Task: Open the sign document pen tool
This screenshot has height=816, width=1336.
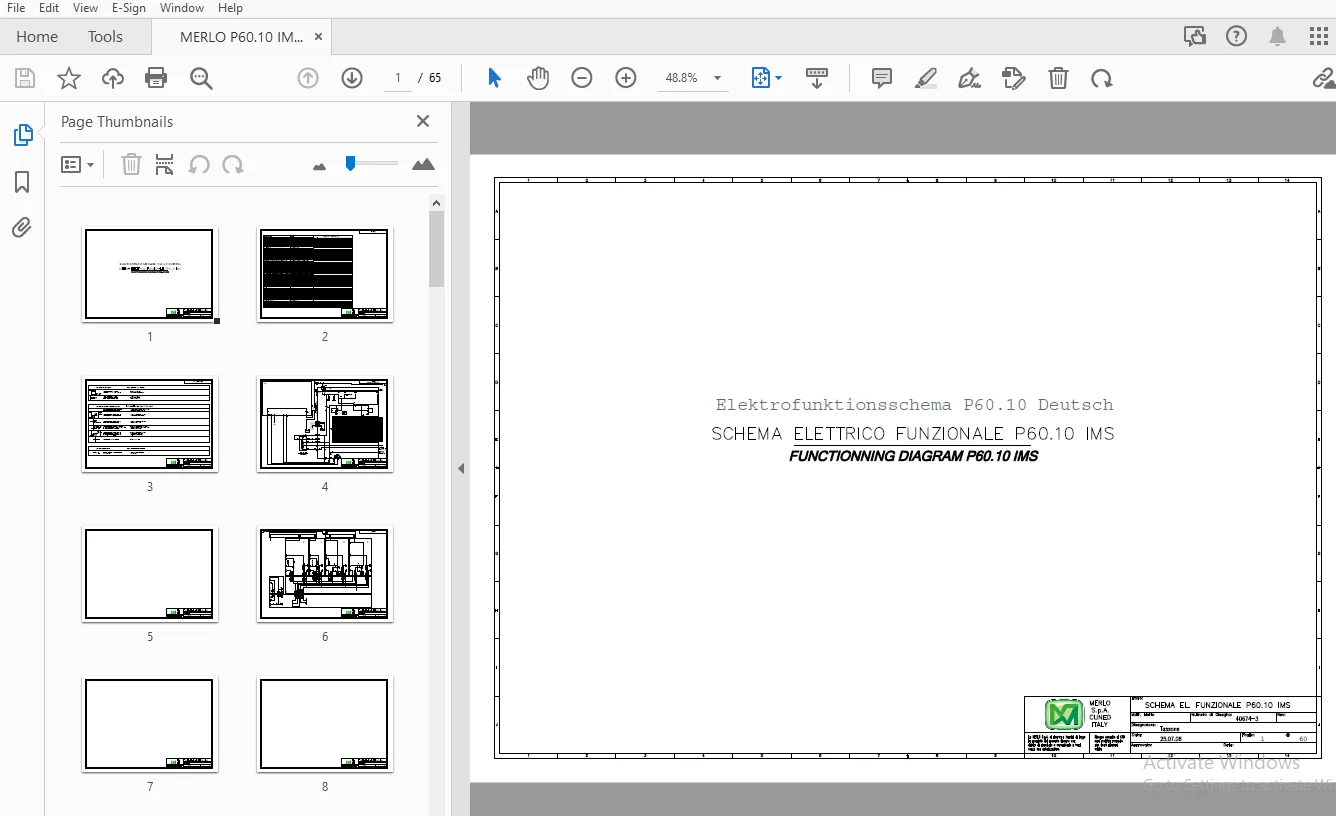Action: click(969, 78)
